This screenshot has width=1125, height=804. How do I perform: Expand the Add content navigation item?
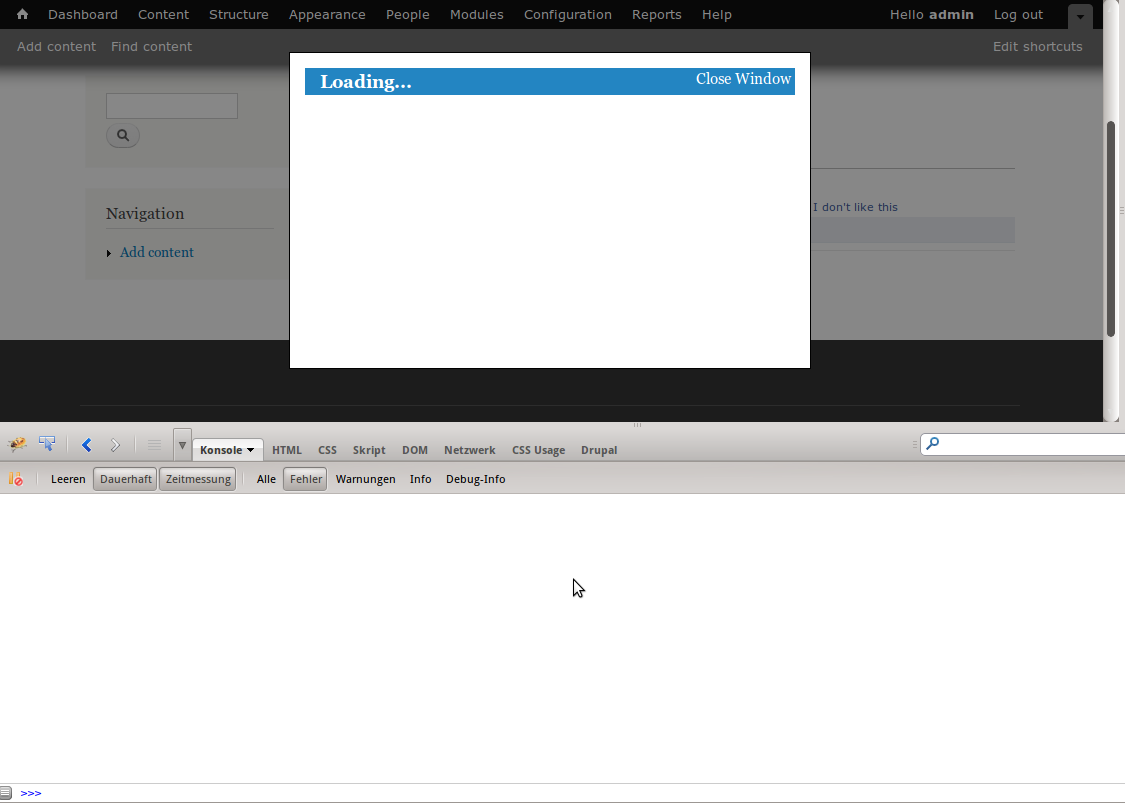pyautogui.click(x=110, y=252)
